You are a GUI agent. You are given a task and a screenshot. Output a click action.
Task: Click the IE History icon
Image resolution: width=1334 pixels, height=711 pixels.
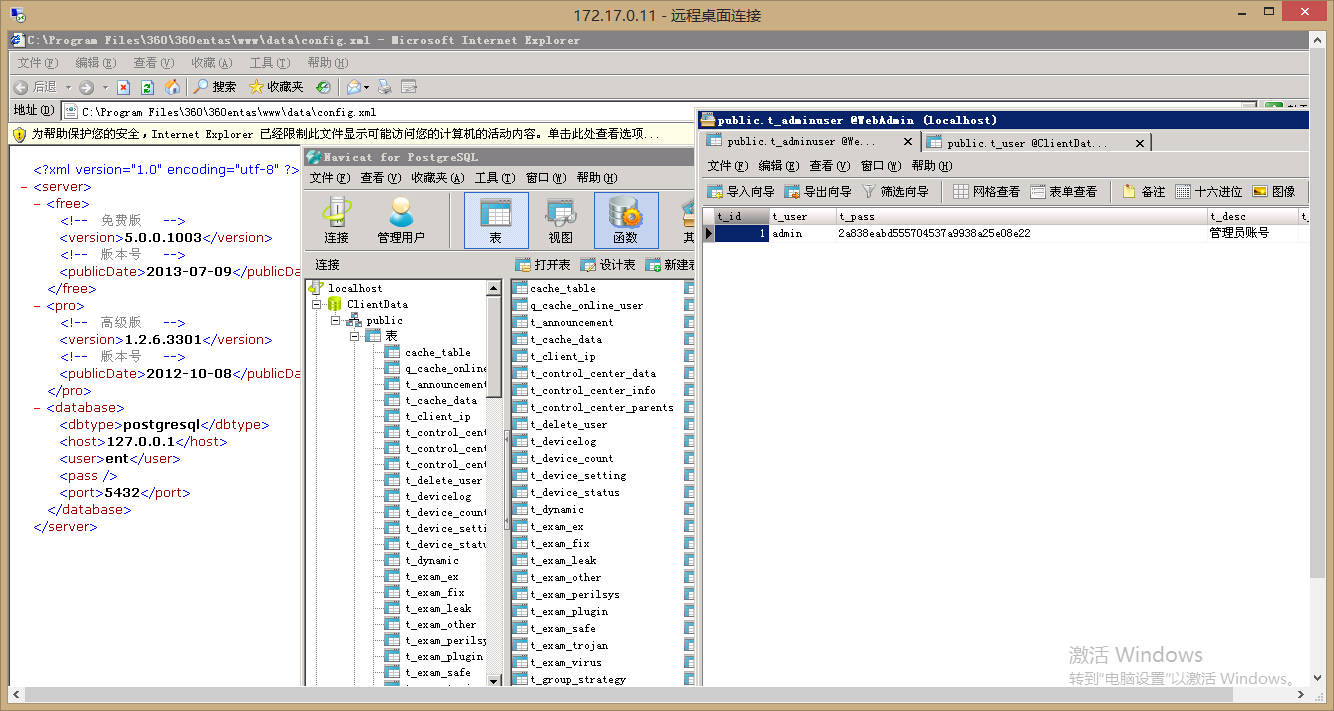[323, 87]
